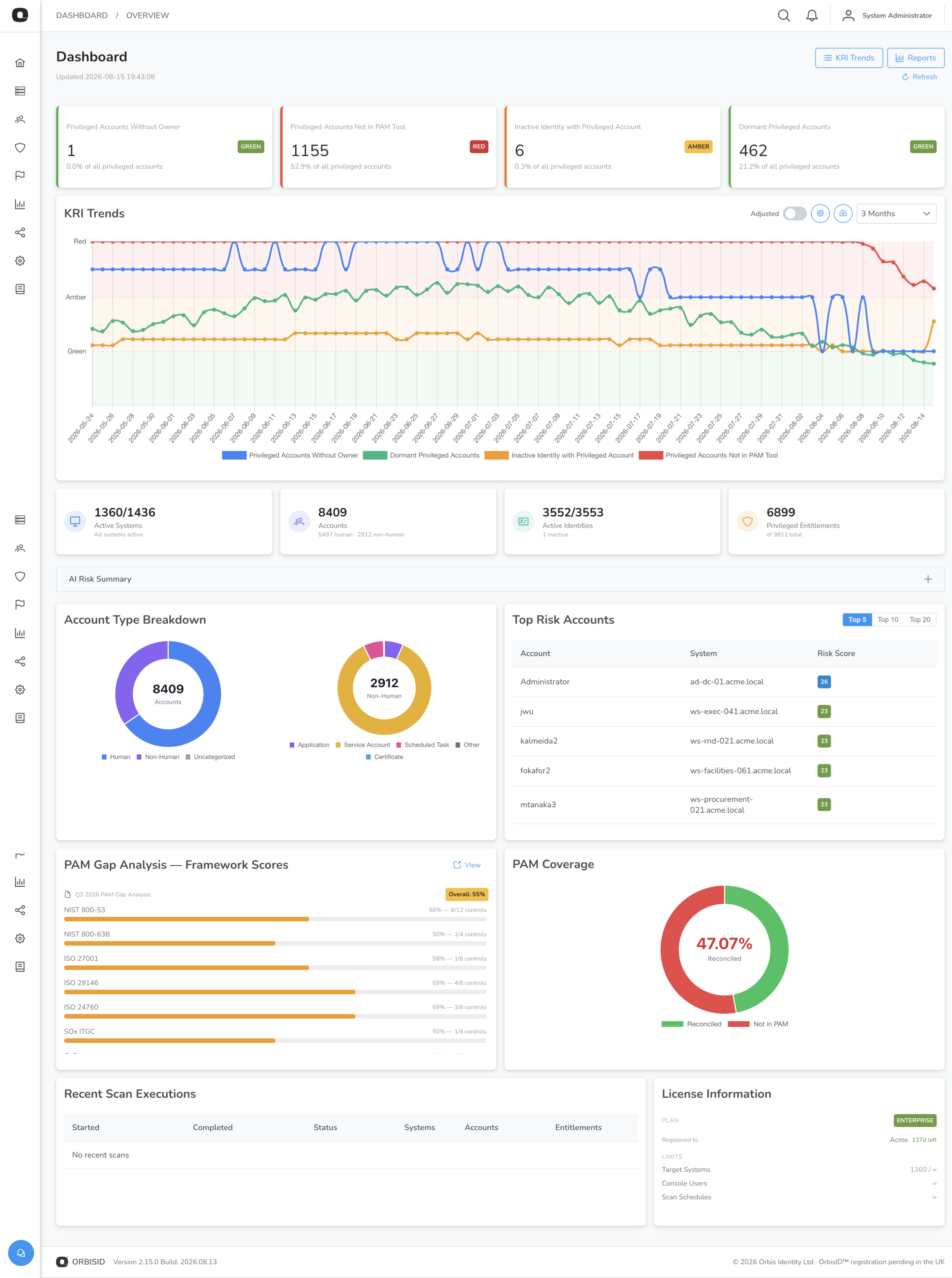Click the KRI Trends button
952x1278 pixels.
849,58
